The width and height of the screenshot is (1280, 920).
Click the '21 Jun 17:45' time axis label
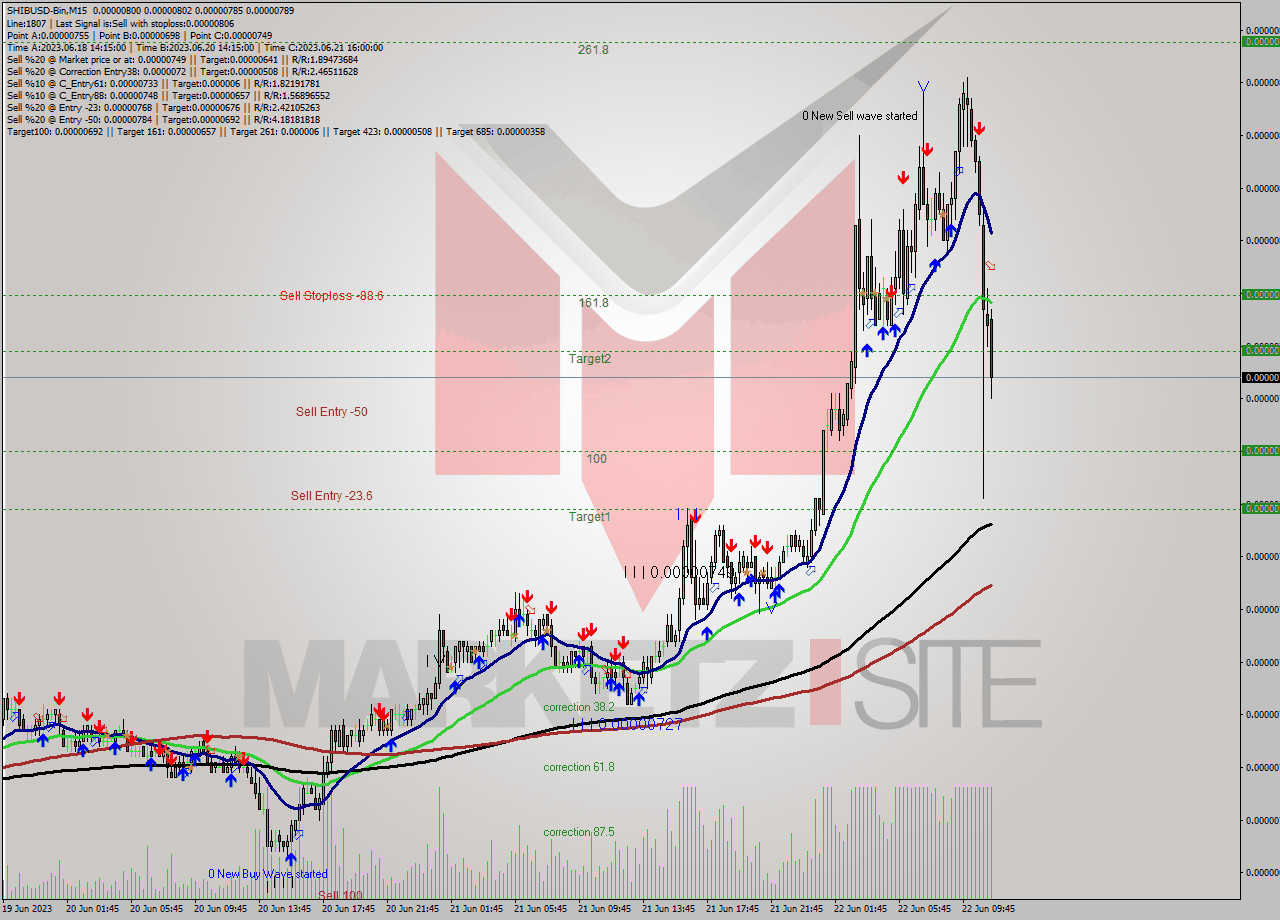pos(733,909)
